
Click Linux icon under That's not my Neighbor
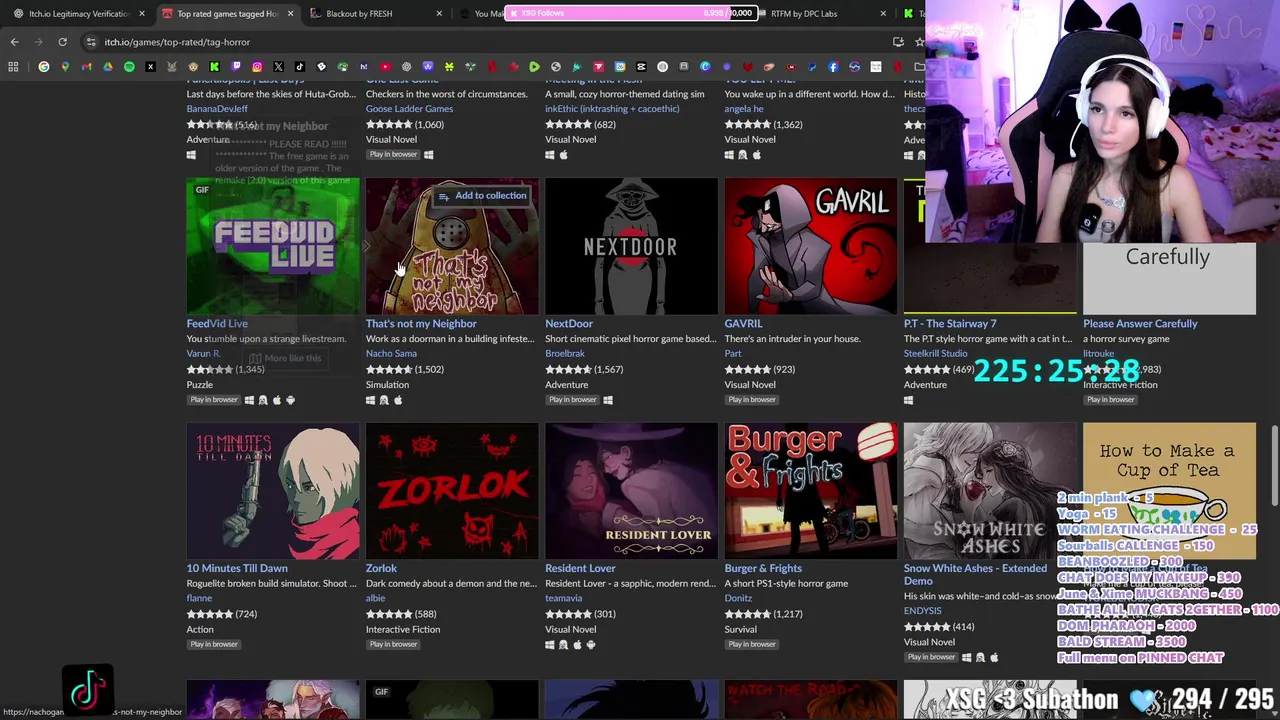click(384, 400)
